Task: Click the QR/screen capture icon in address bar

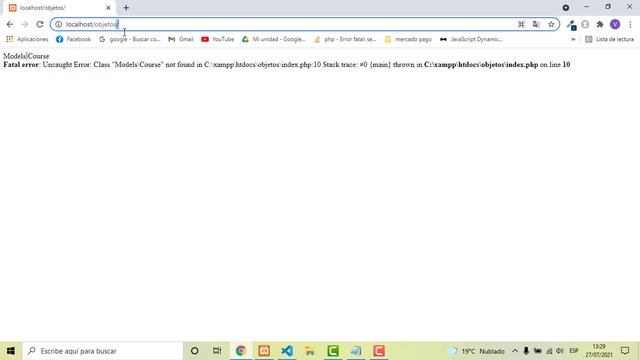Action: pos(521,24)
